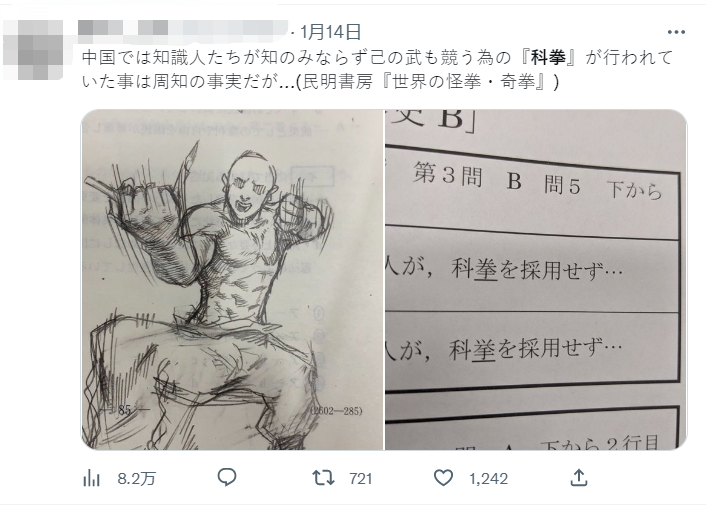Click the second line citing 民明書房

click(x=320, y=82)
